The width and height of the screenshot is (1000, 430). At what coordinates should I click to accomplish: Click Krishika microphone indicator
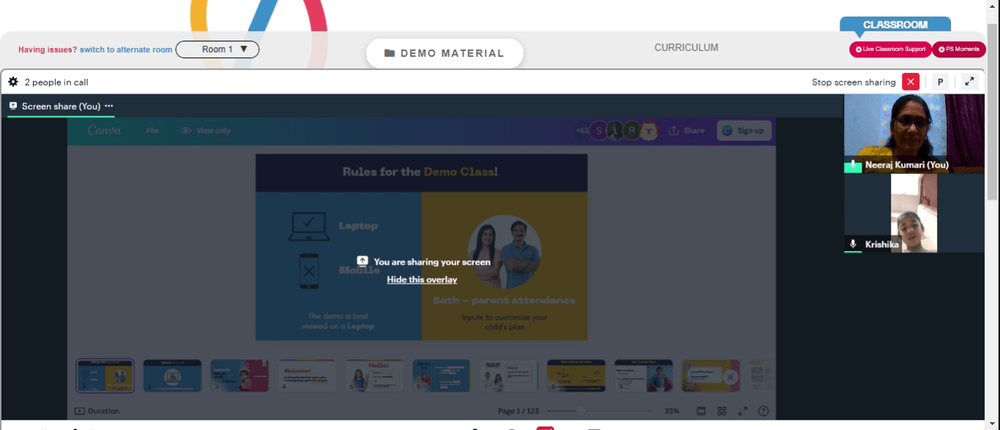853,244
